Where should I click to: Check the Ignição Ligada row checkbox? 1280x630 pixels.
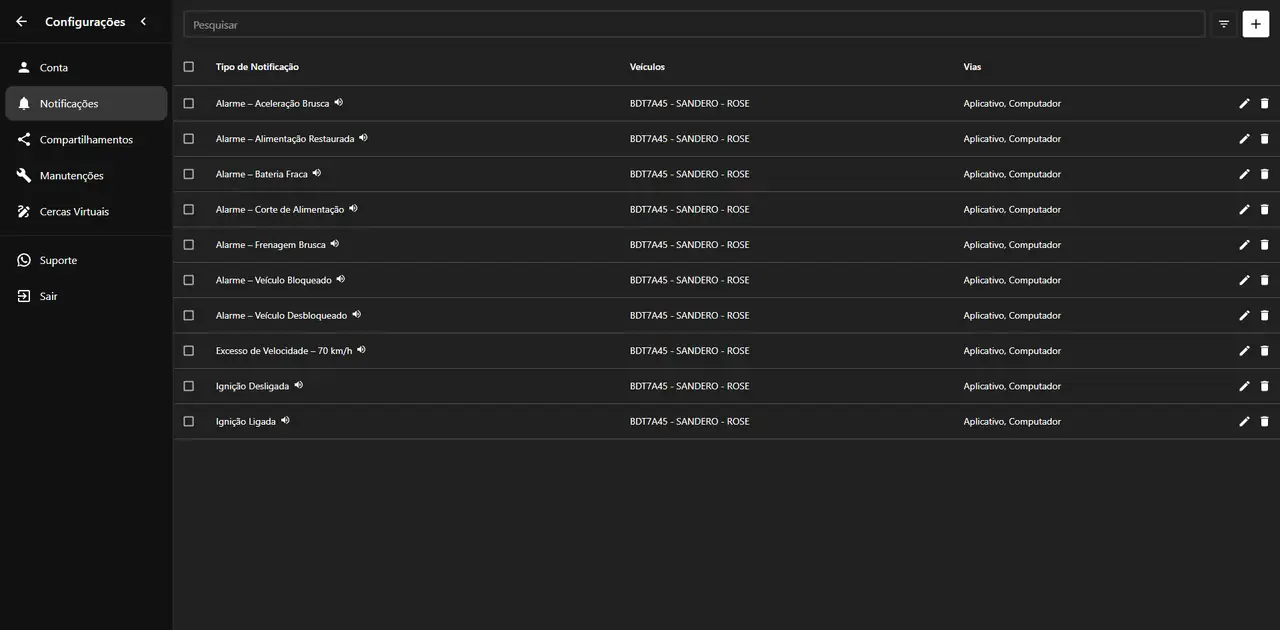pyautogui.click(x=189, y=422)
